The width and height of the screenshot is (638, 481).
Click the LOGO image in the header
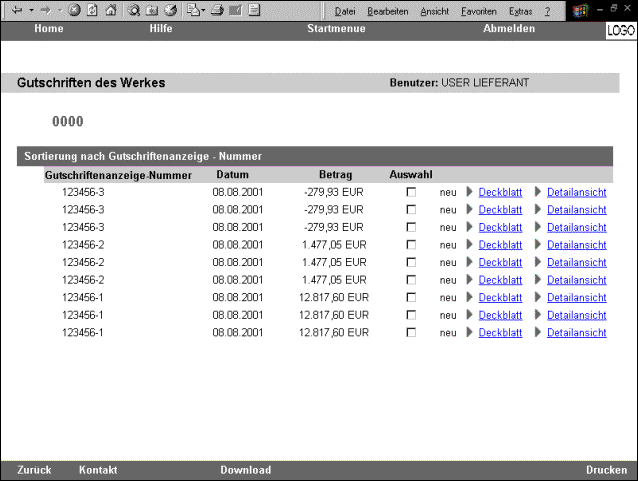click(x=621, y=31)
